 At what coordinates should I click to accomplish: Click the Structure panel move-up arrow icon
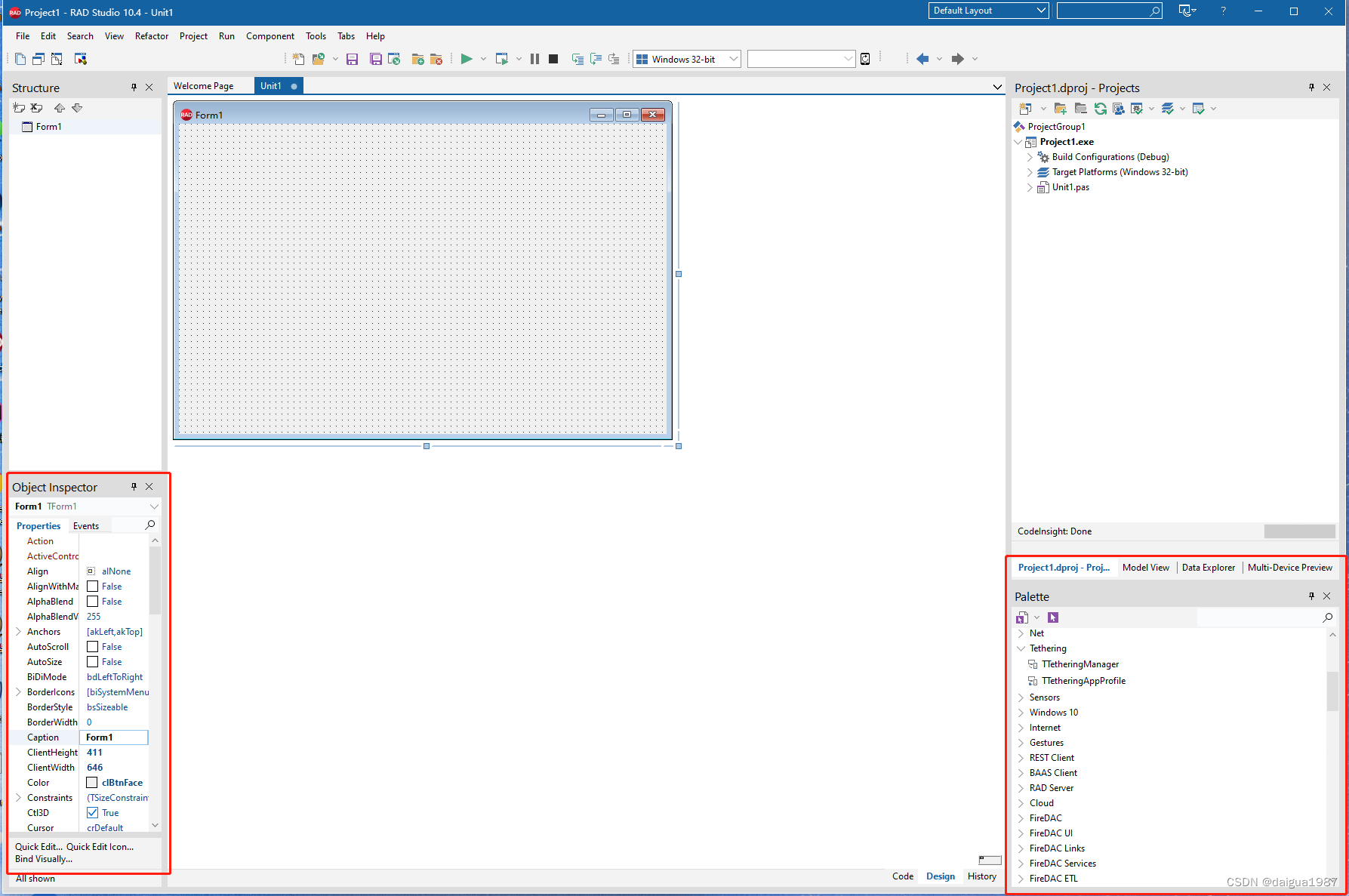(59, 108)
